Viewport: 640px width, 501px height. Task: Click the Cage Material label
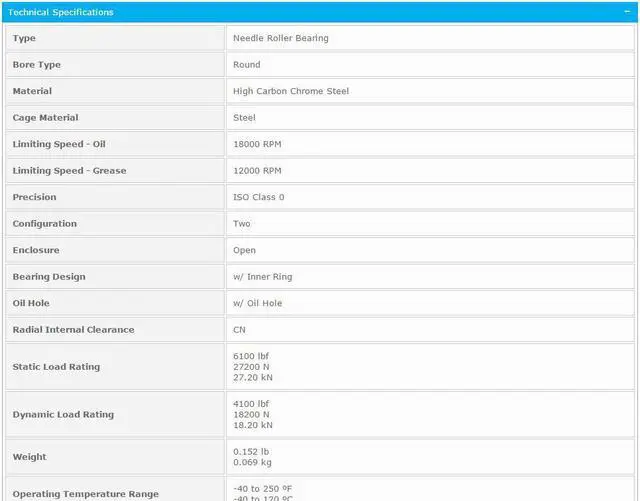pyautogui.click(x=45, y=118)
